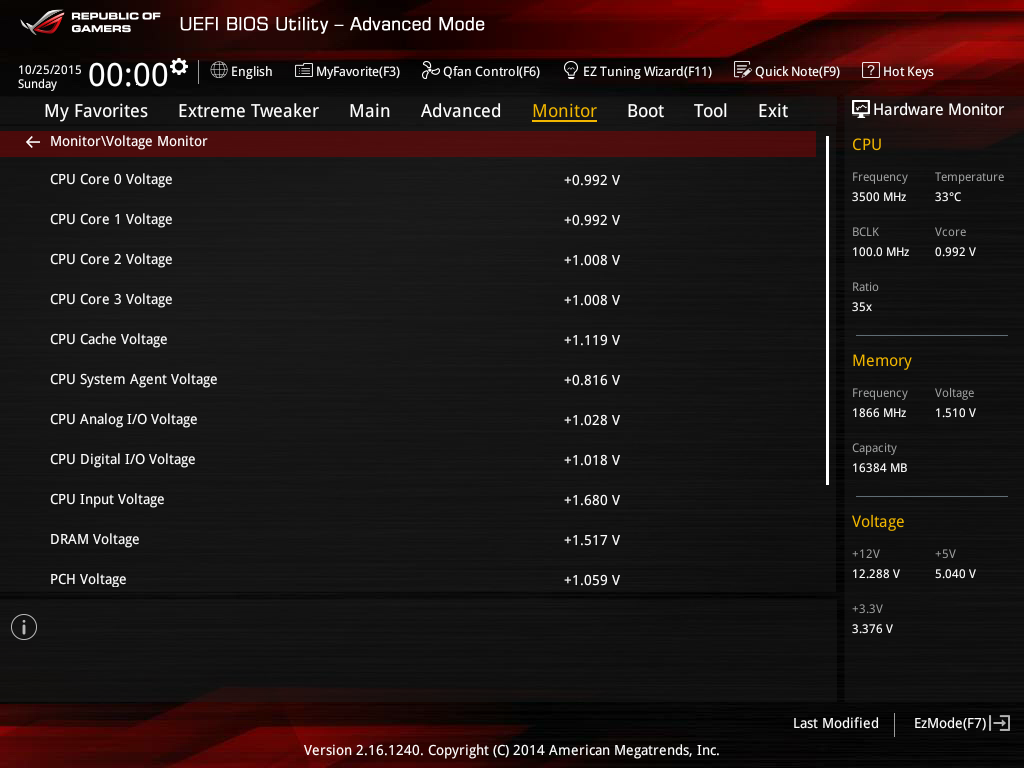Click the info circle icon
Image resolution: width=1024 pixels, height=768 pixels.
[24, 627]
